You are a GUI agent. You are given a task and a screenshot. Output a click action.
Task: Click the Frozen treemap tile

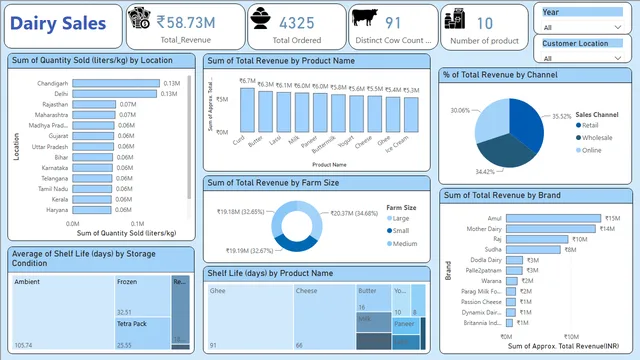click(x=142, y=296)
